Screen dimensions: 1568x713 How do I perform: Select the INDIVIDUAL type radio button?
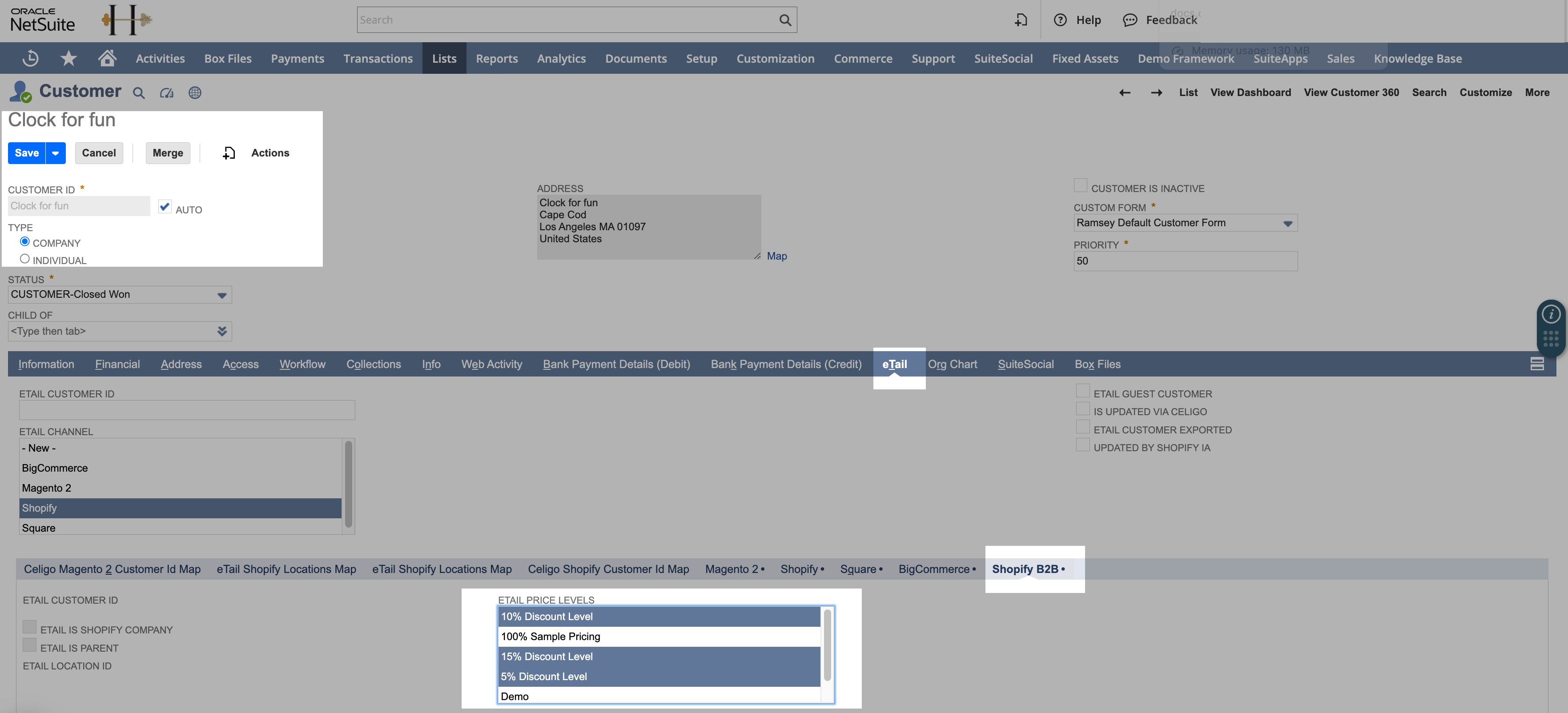pos(25,259)
